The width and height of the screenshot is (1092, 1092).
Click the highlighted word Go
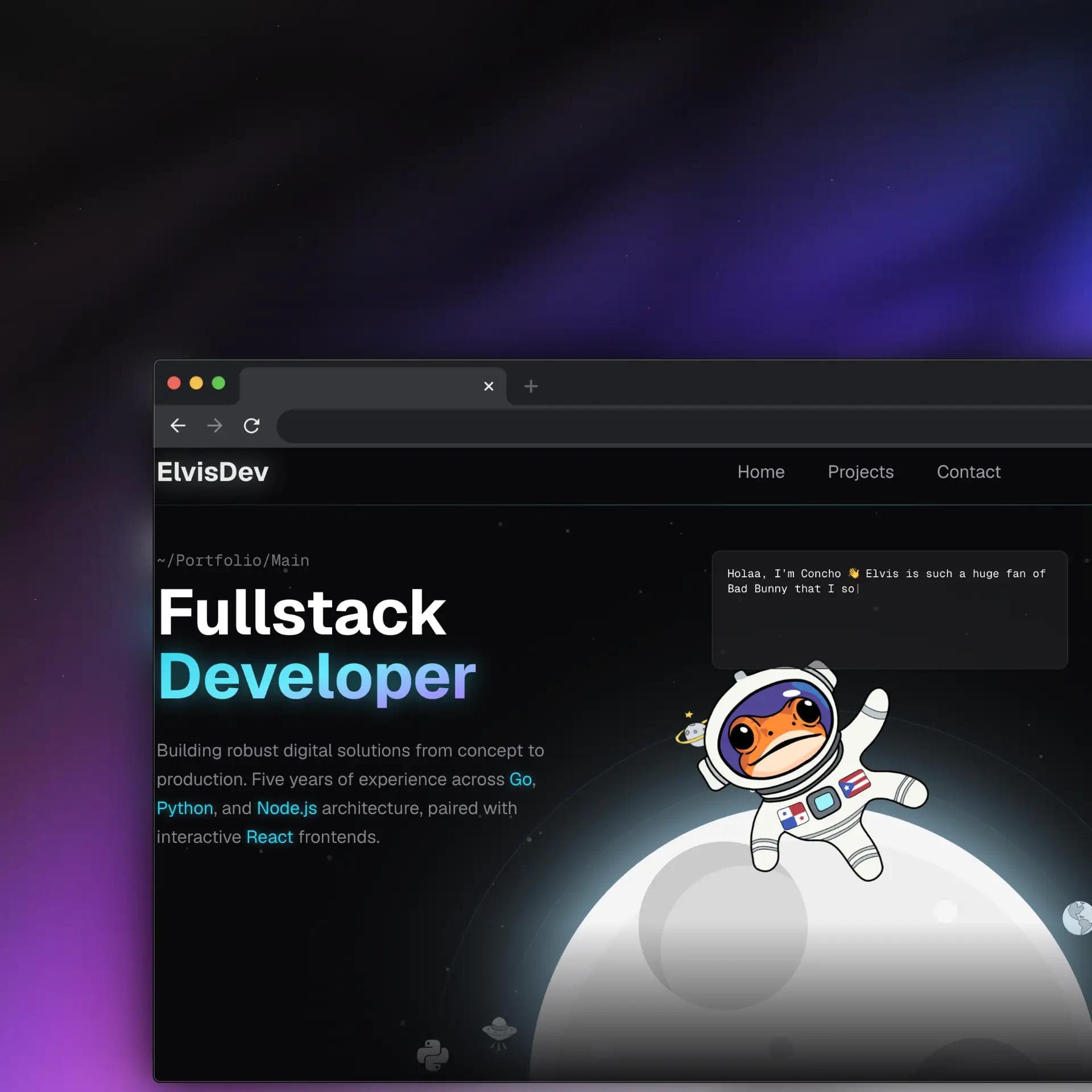pos(520,779)
